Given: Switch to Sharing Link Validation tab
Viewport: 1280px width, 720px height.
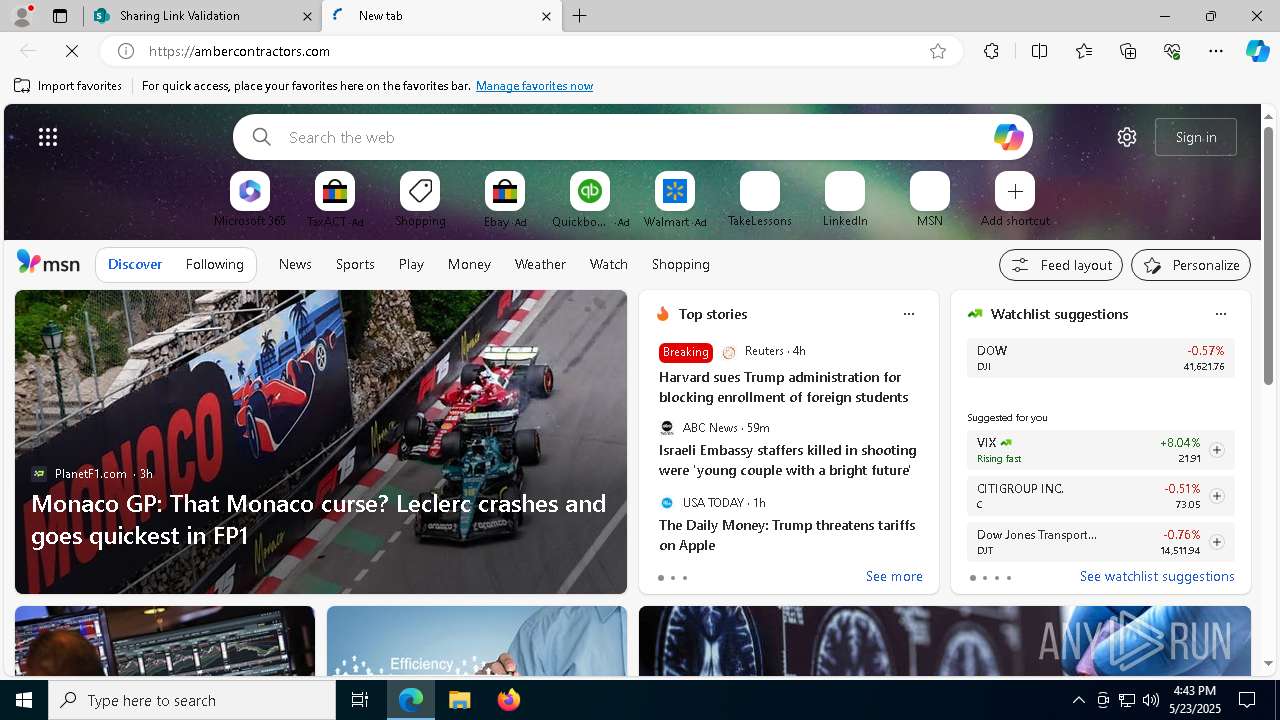Looking at the screenshot, I should (200, 16).
